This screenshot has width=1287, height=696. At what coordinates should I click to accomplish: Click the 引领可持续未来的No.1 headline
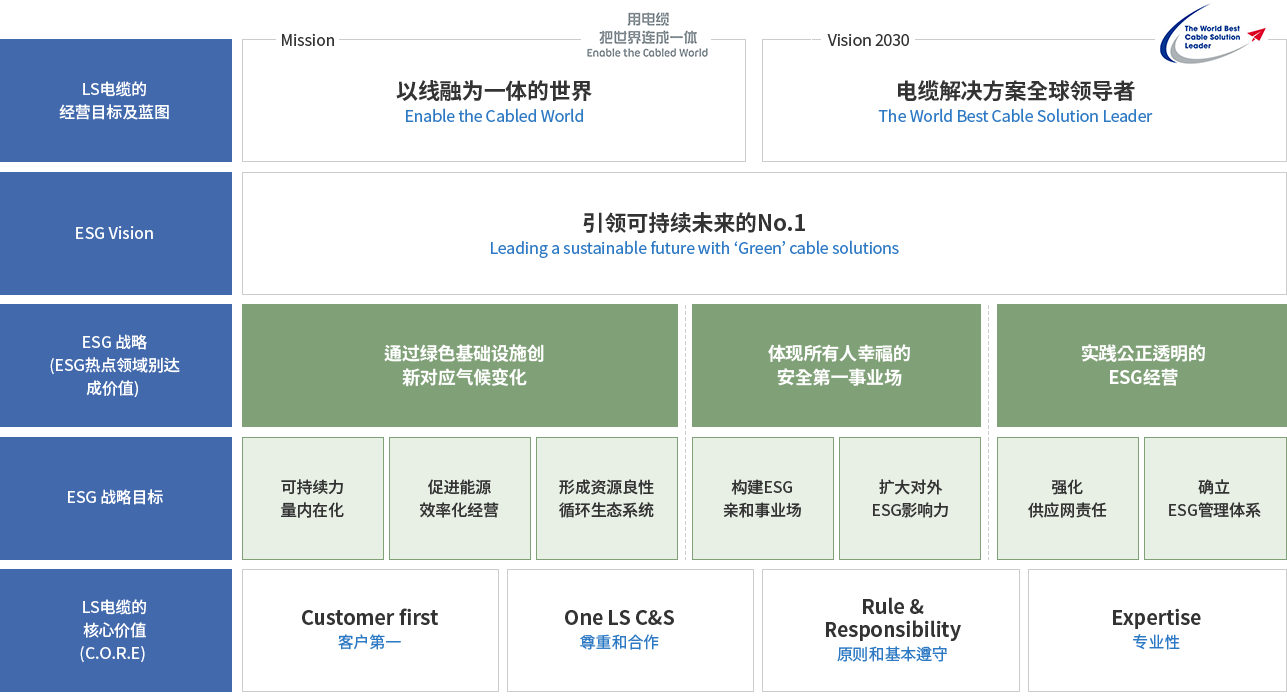pyautogui.click(x=694, y=222)
